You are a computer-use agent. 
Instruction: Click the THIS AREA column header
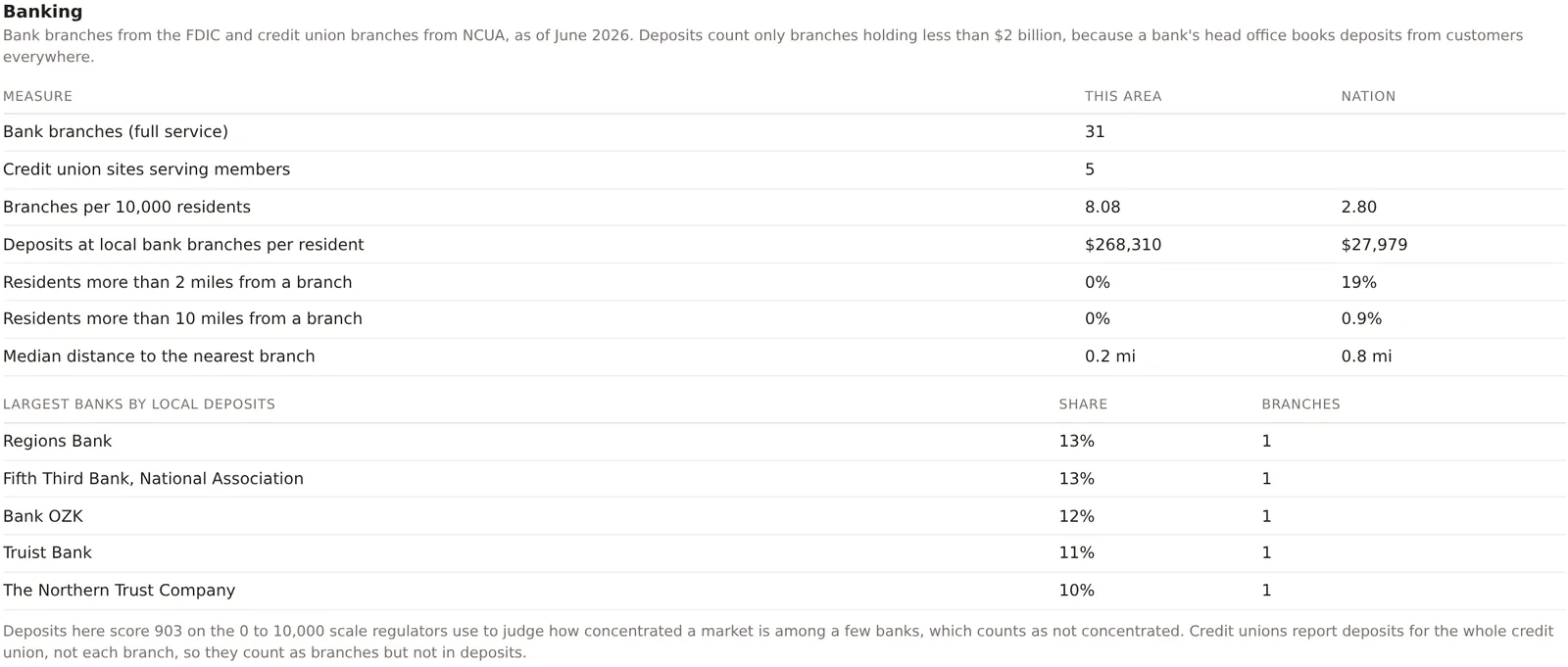point(1123,96)
